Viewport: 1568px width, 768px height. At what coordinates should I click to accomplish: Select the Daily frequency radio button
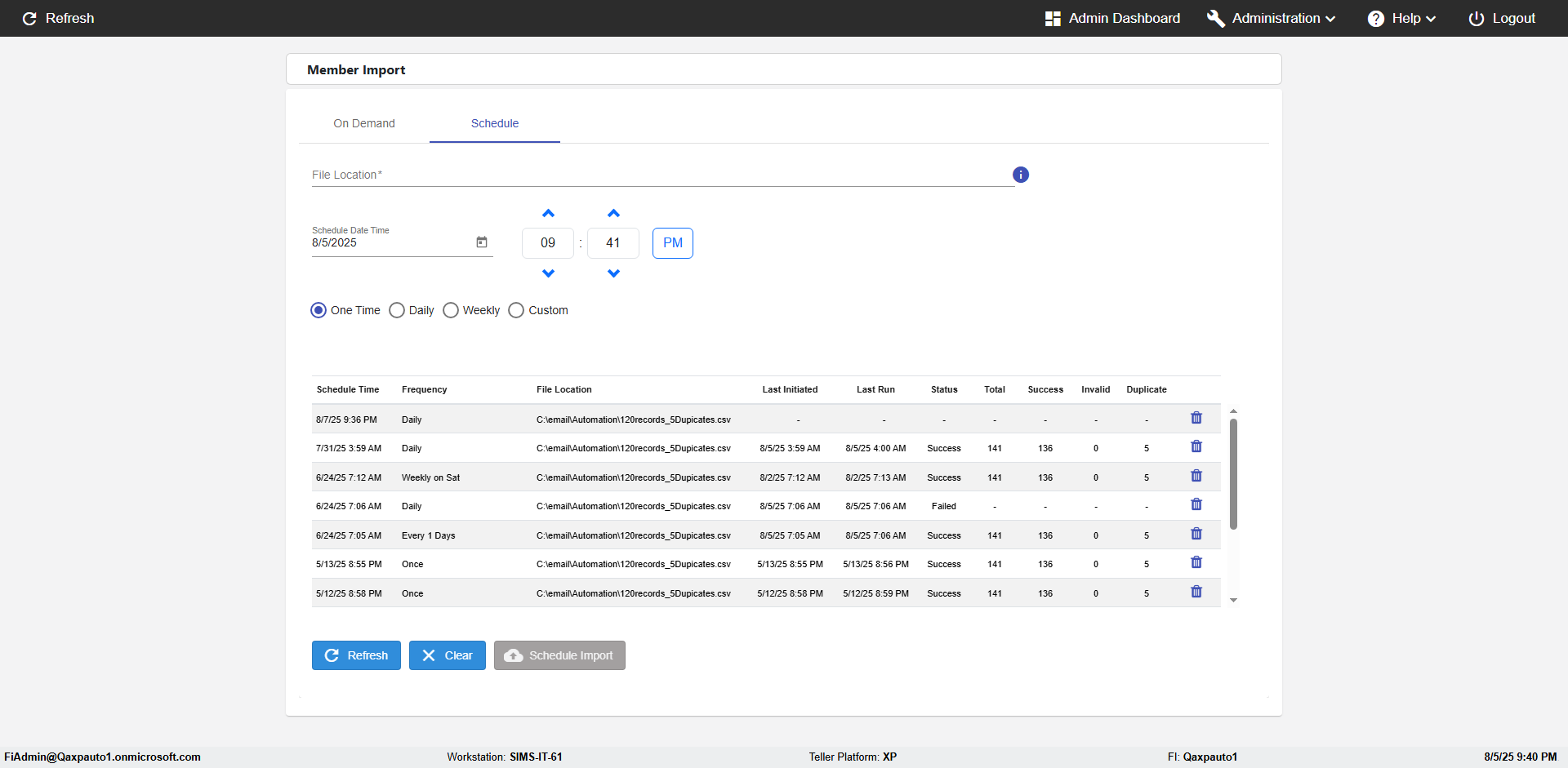click(397, 310)
